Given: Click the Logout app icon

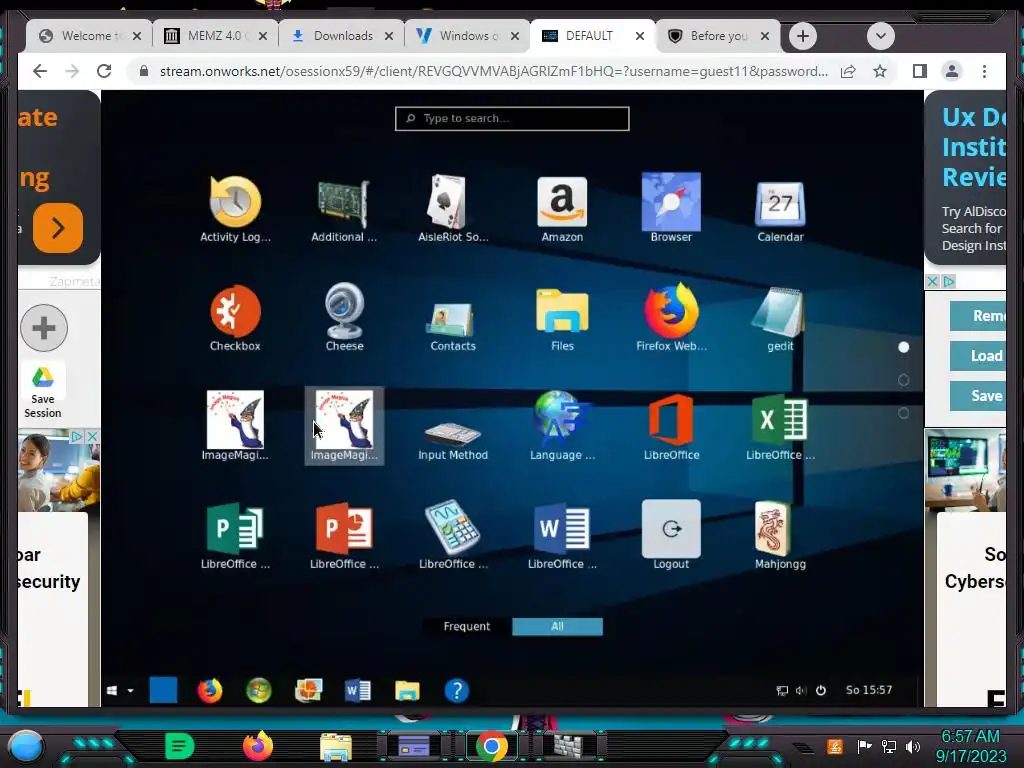Looking at the screenshot, I should point(671,536).
